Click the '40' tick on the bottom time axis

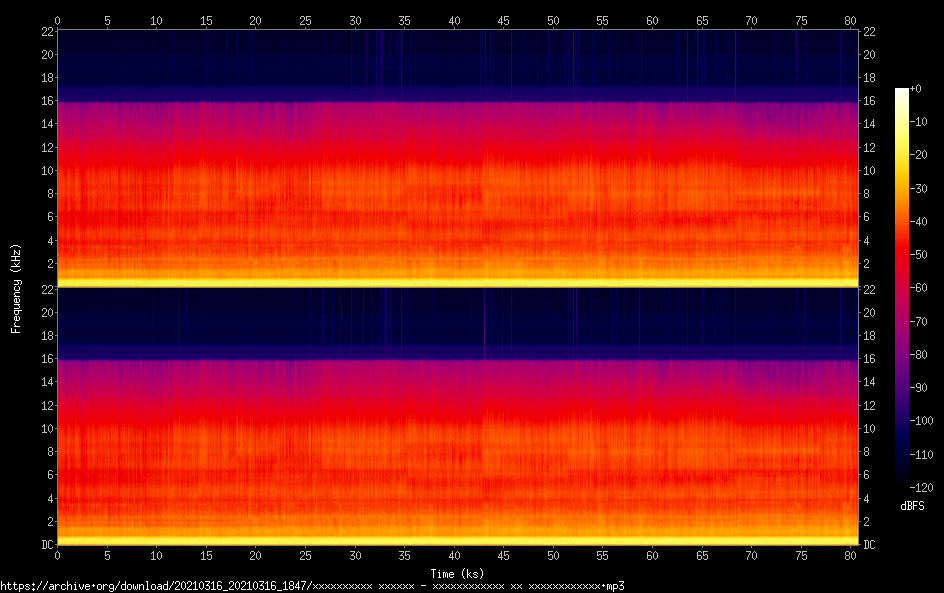454,556
